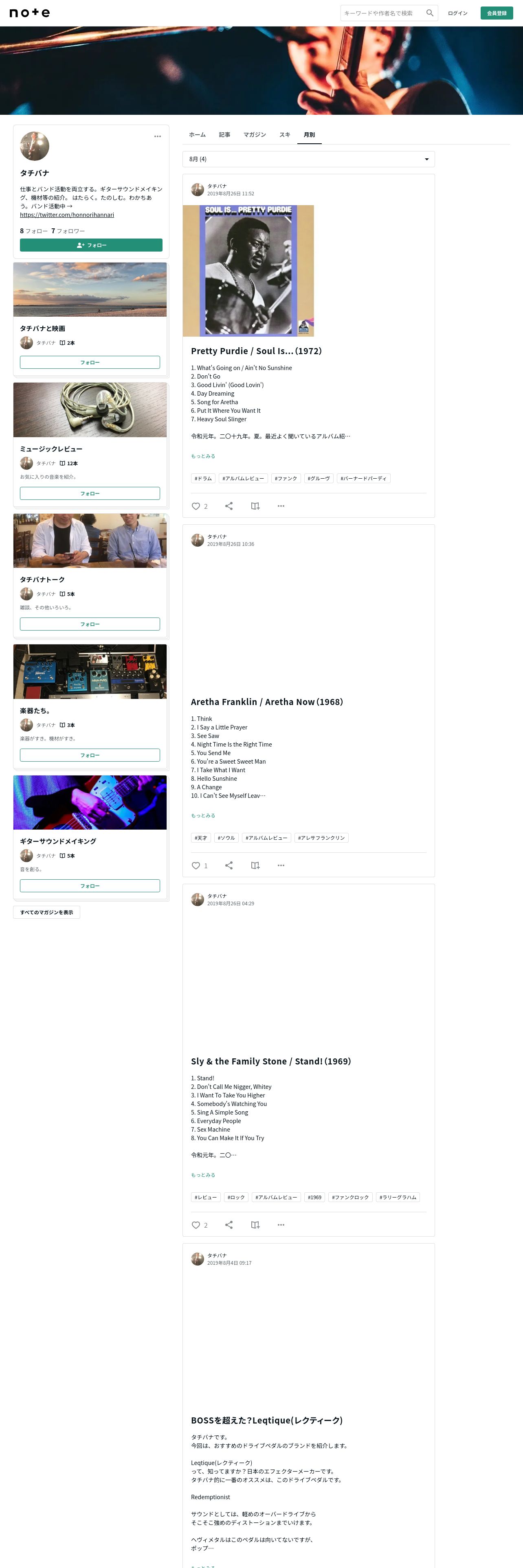The image size is (523, 1568).
Task: Open the 楽器たち。 pedalboard thumbnail
Action: 90,671
